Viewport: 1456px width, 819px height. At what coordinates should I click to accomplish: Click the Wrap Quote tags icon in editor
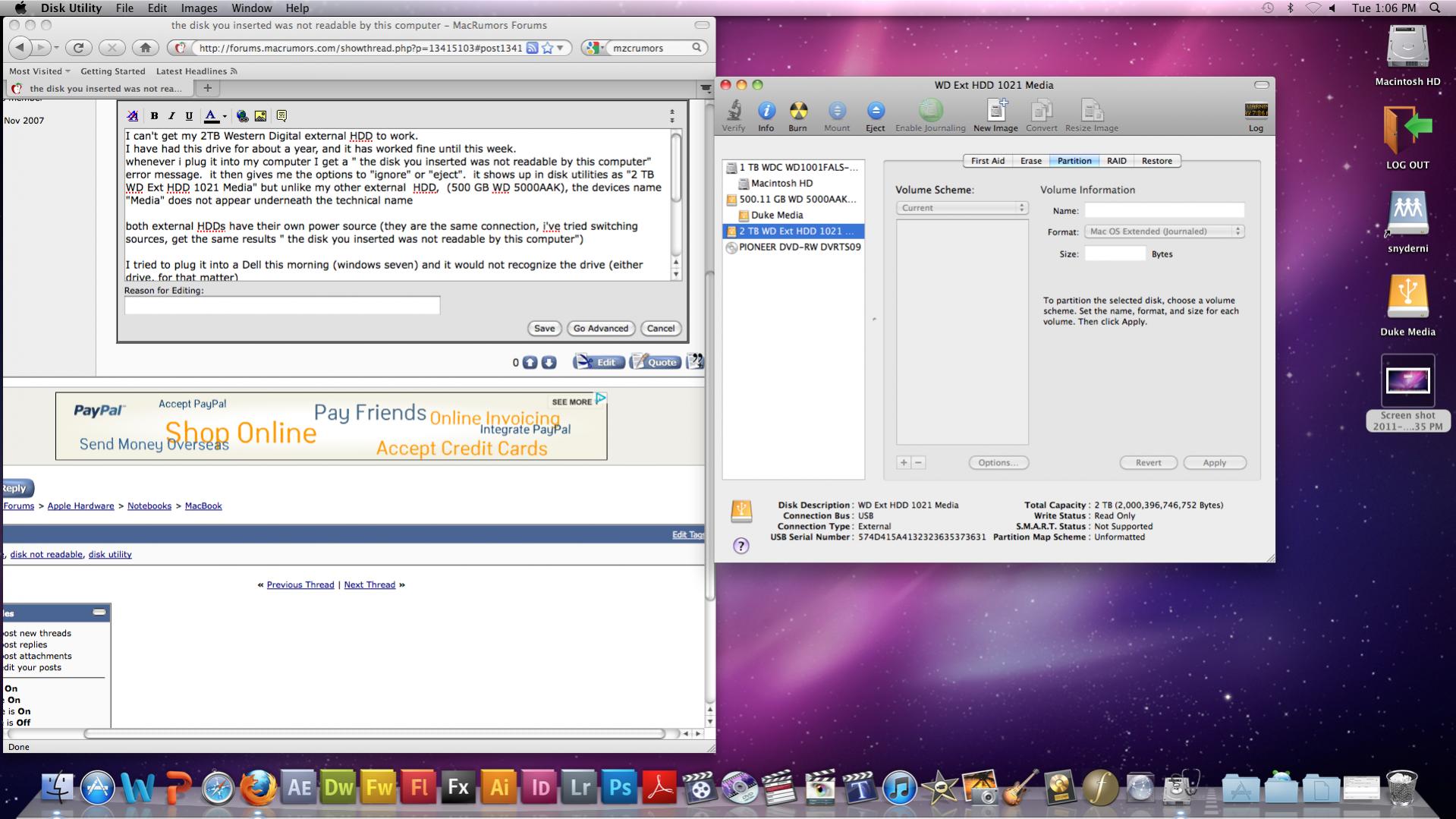(281, 116)
